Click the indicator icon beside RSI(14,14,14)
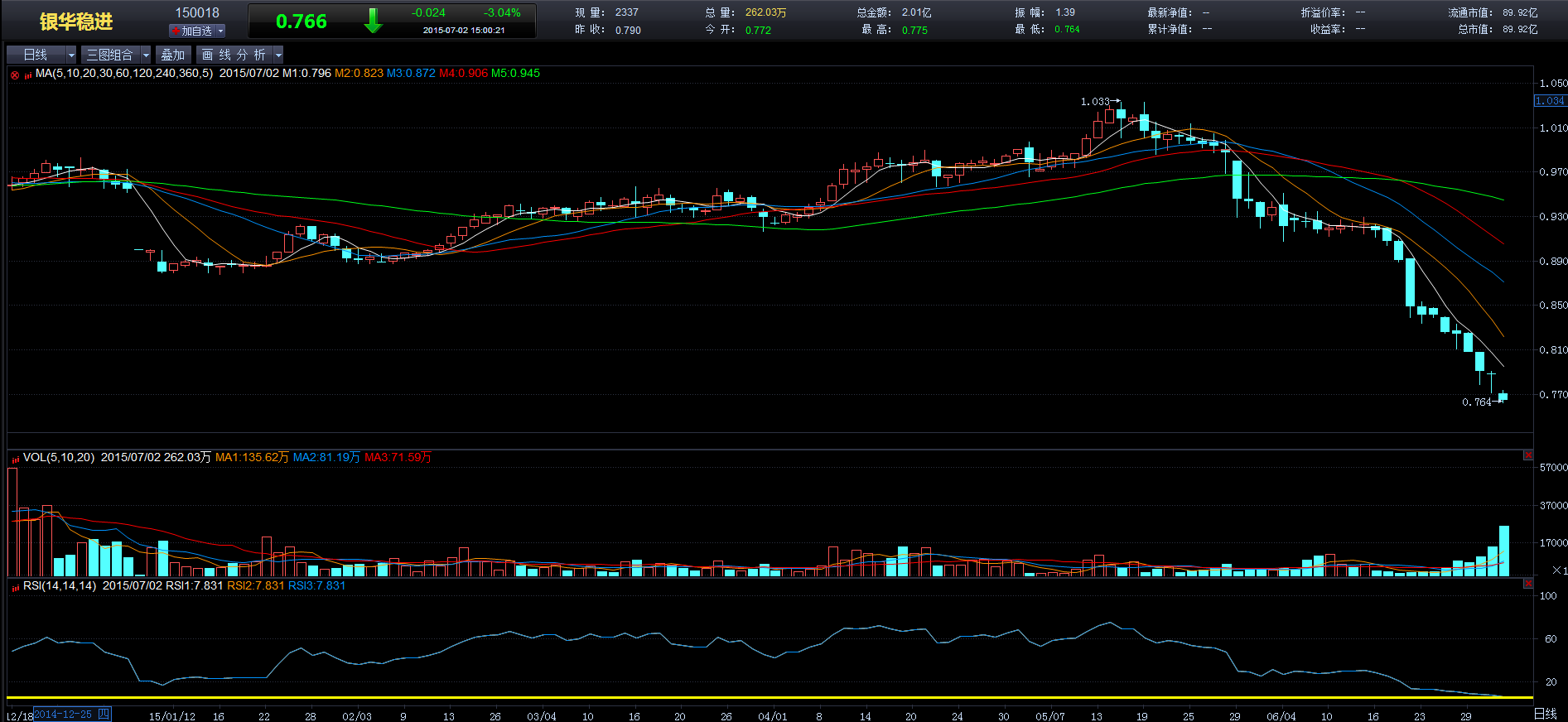The image size is (1568, 722). 15,587
